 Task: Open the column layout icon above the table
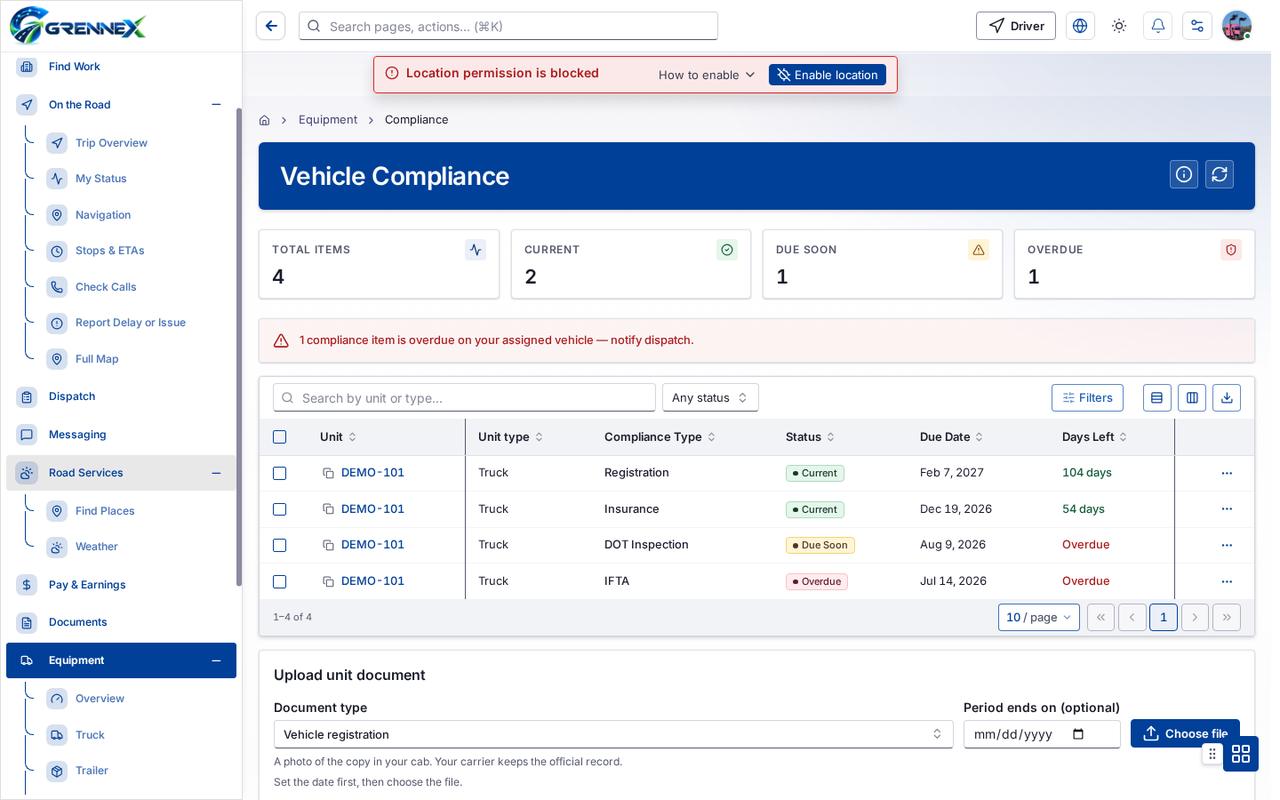[1192, 397]
